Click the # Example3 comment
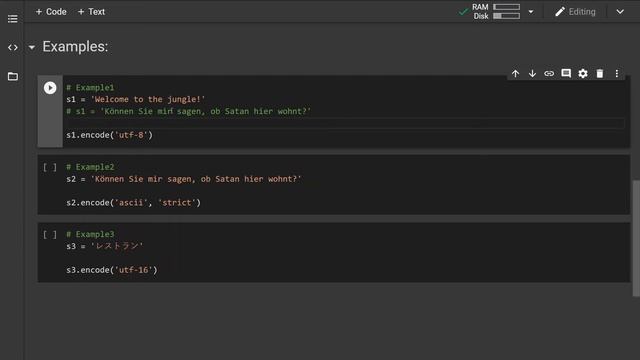The height and width of the screenshot is (360, 640). pos(90,235)
